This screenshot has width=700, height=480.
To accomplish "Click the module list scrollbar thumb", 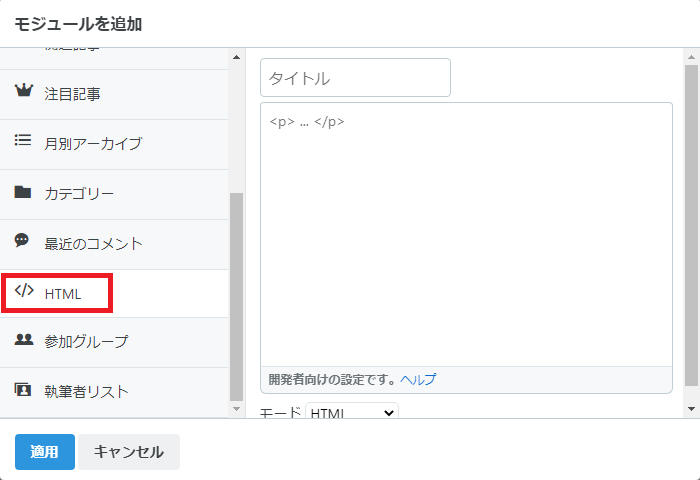I will pos(237,297).
